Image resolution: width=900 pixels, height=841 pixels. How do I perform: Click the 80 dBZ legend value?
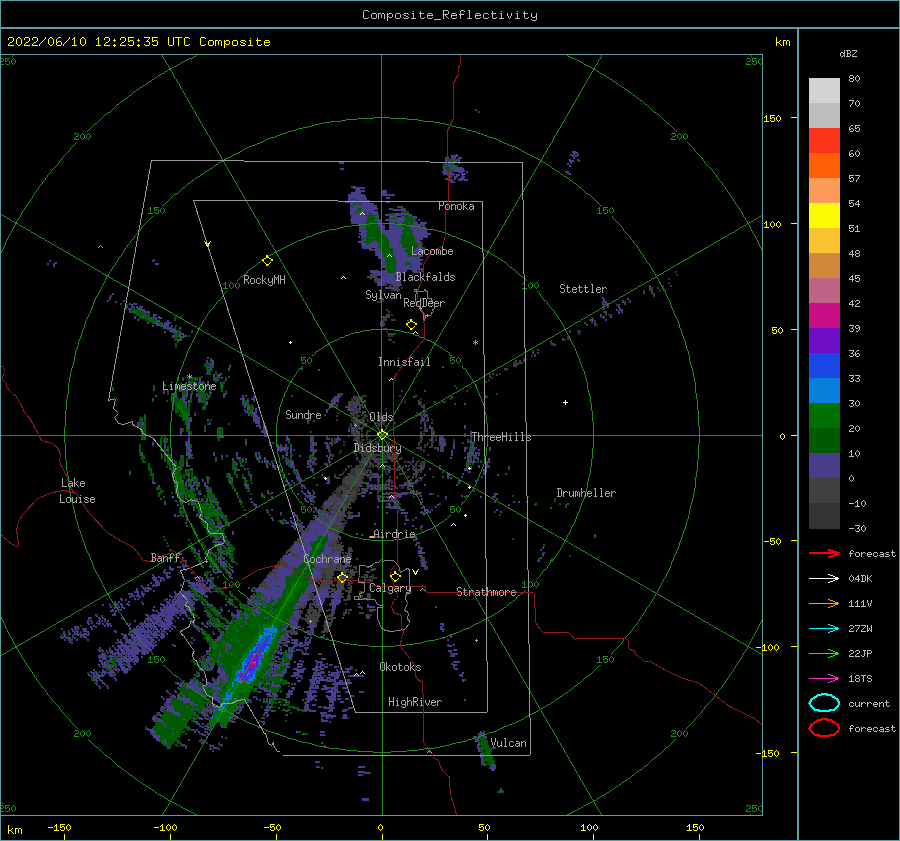[x=854, y=79]
